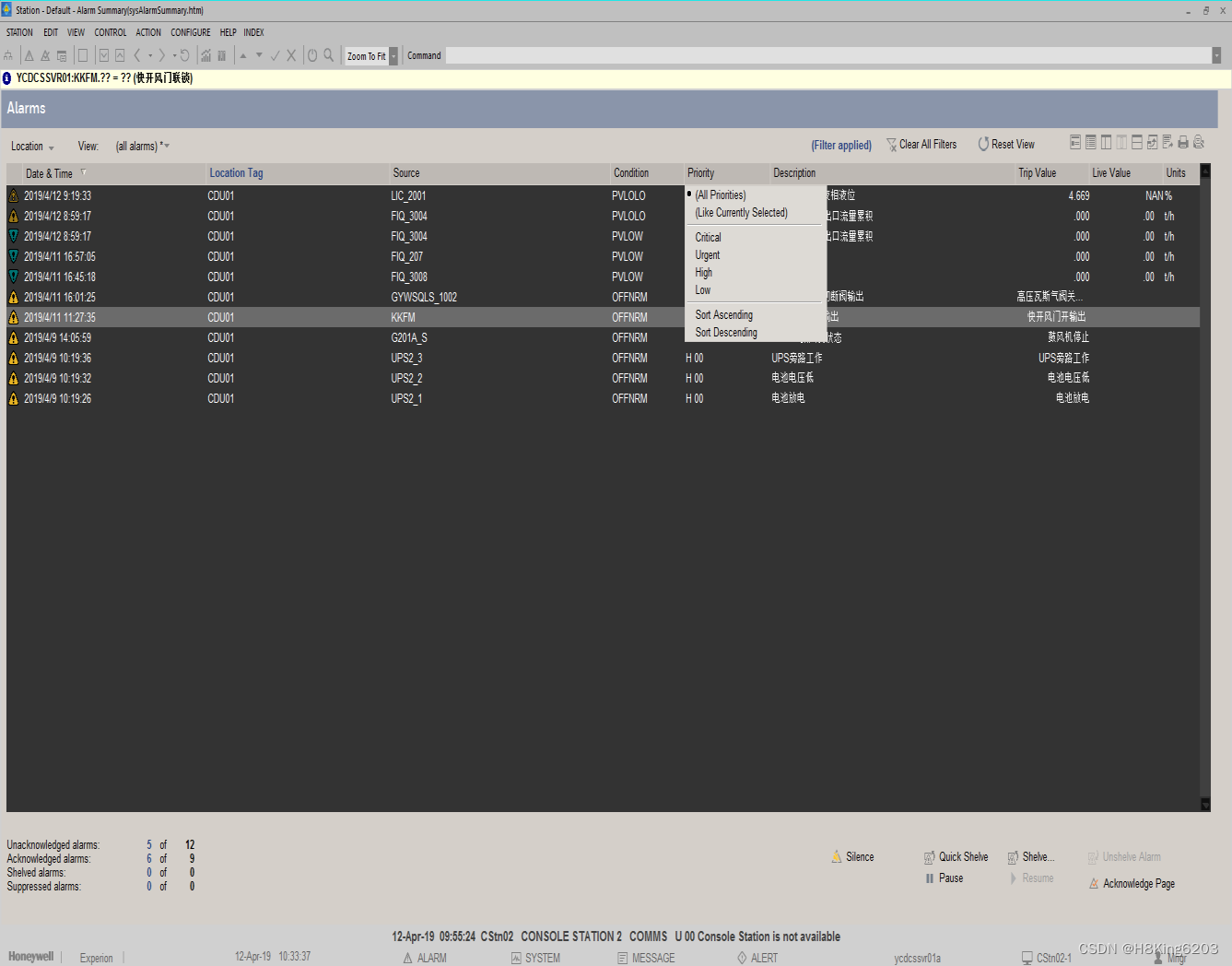Go back with the left chevron icon
The image size is (1232, 966).
(137, 55)
